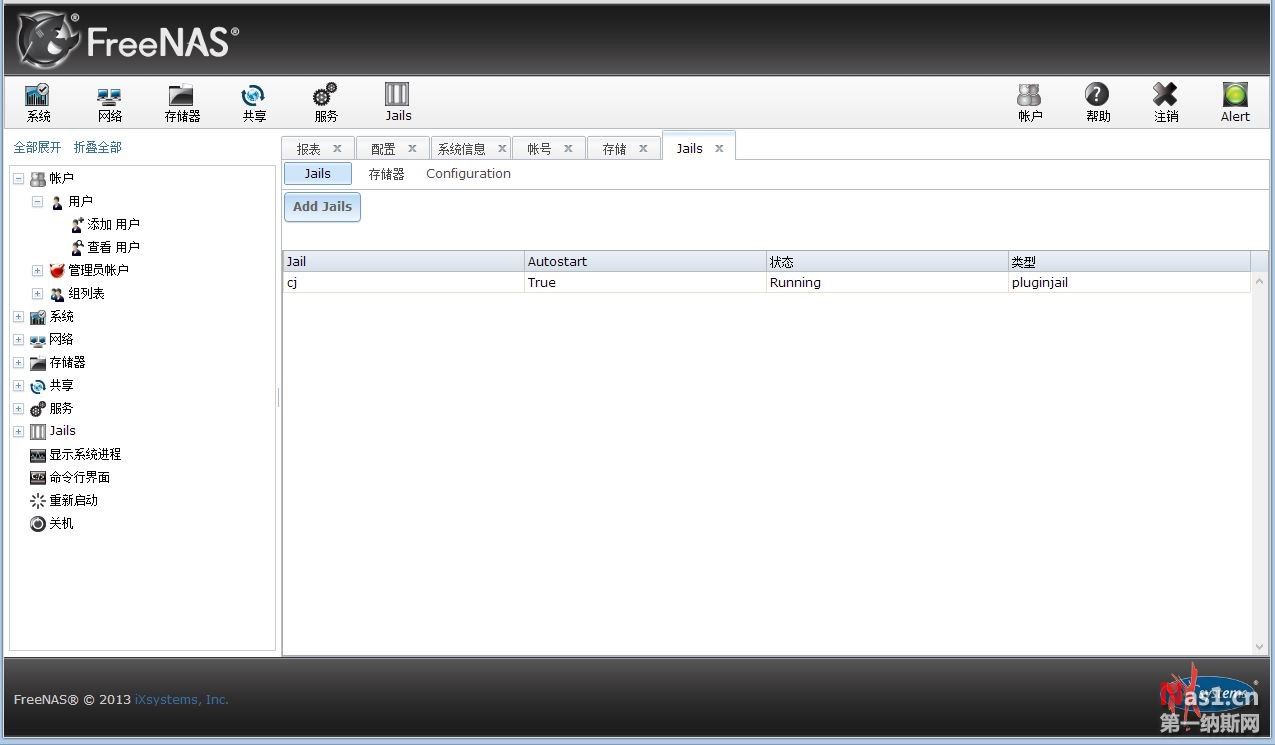This screenshot has width=1275, height=745.
Task: Open the 服务 gears toolbar icon
Action: 326,103
